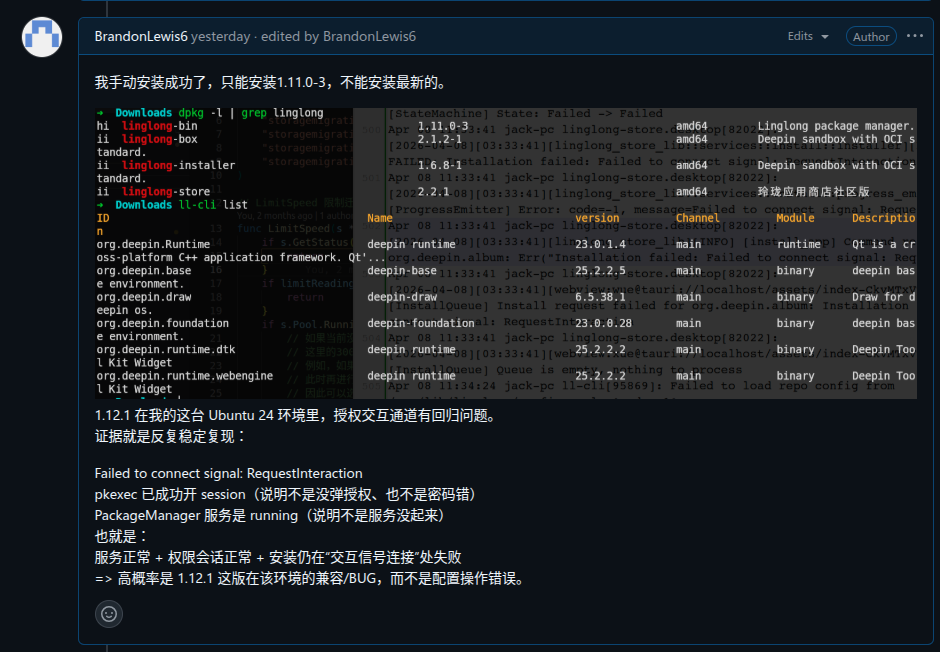Open the three-dot comment options menu

[915, 36]
